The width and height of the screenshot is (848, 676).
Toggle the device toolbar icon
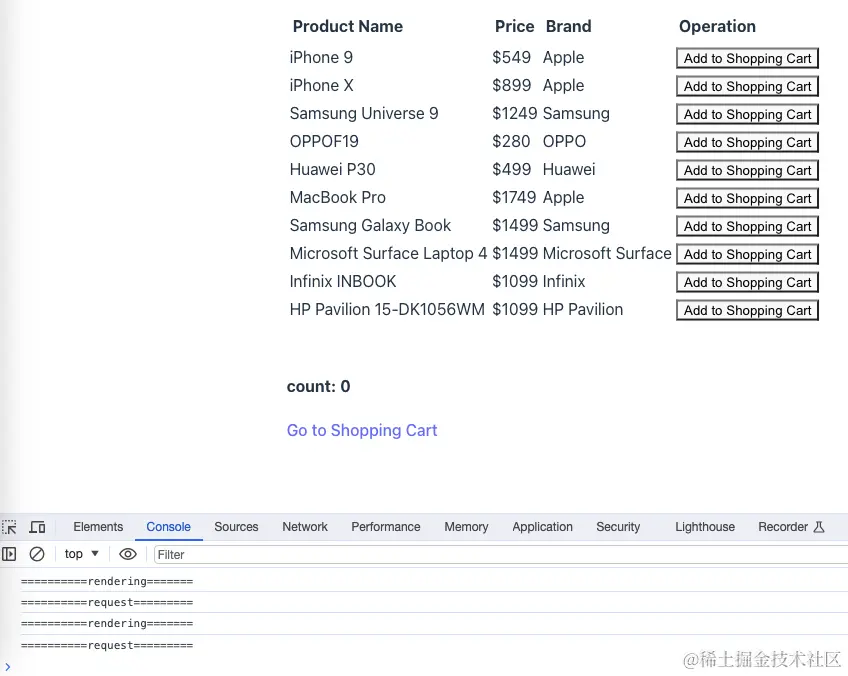coord(37,527)
